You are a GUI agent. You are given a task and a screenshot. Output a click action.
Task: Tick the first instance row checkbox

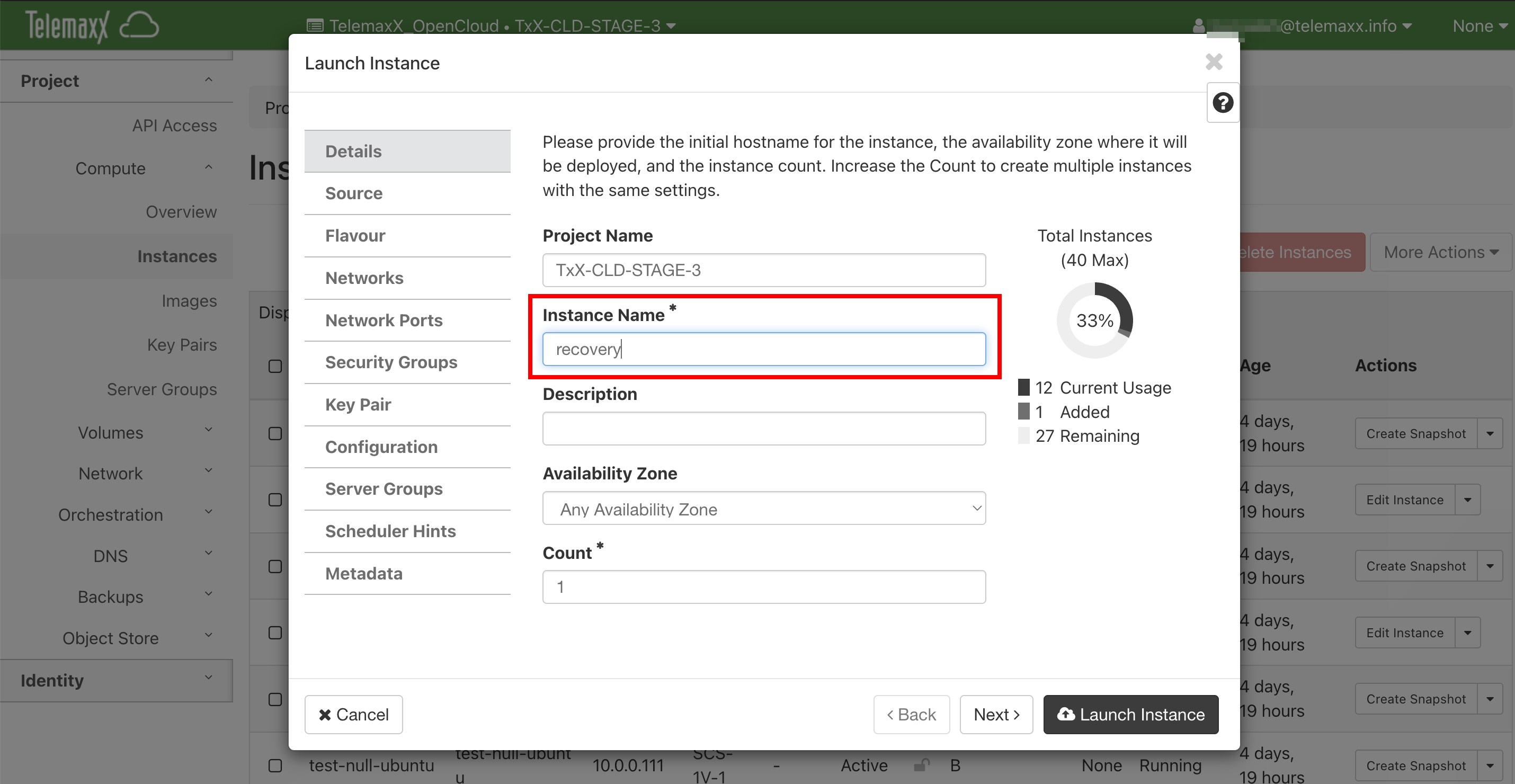[275, 434]
